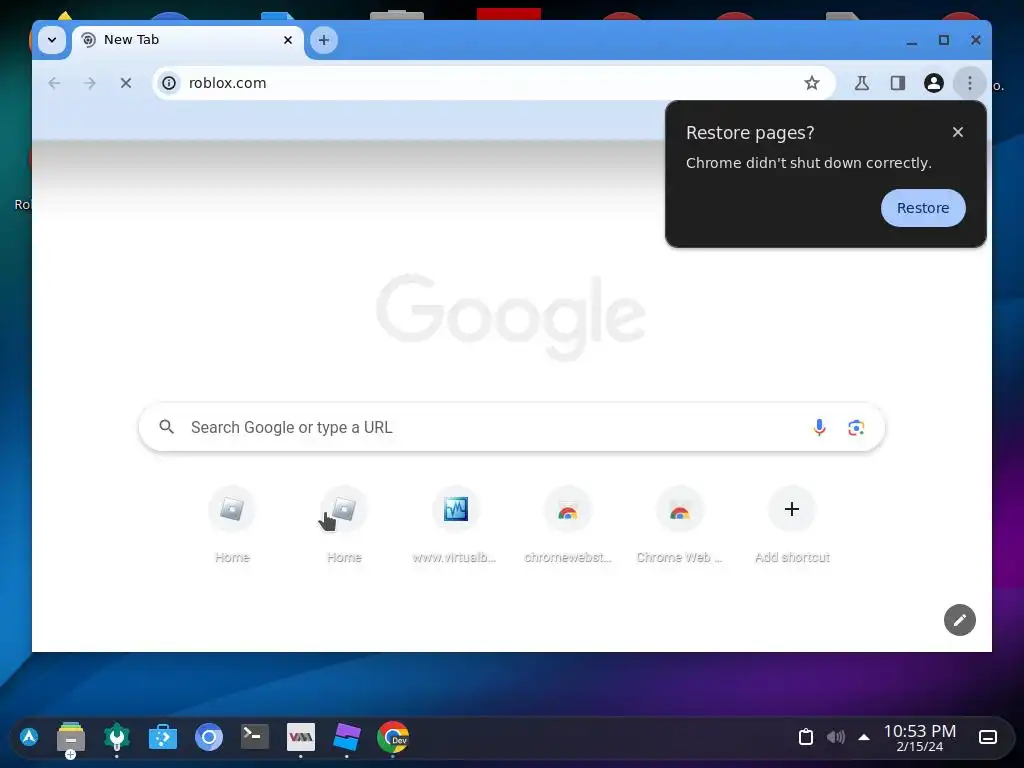The image size is (1024, 768).
Task: Open the green gear settings taskbar app
Action: tap(117, 737)
